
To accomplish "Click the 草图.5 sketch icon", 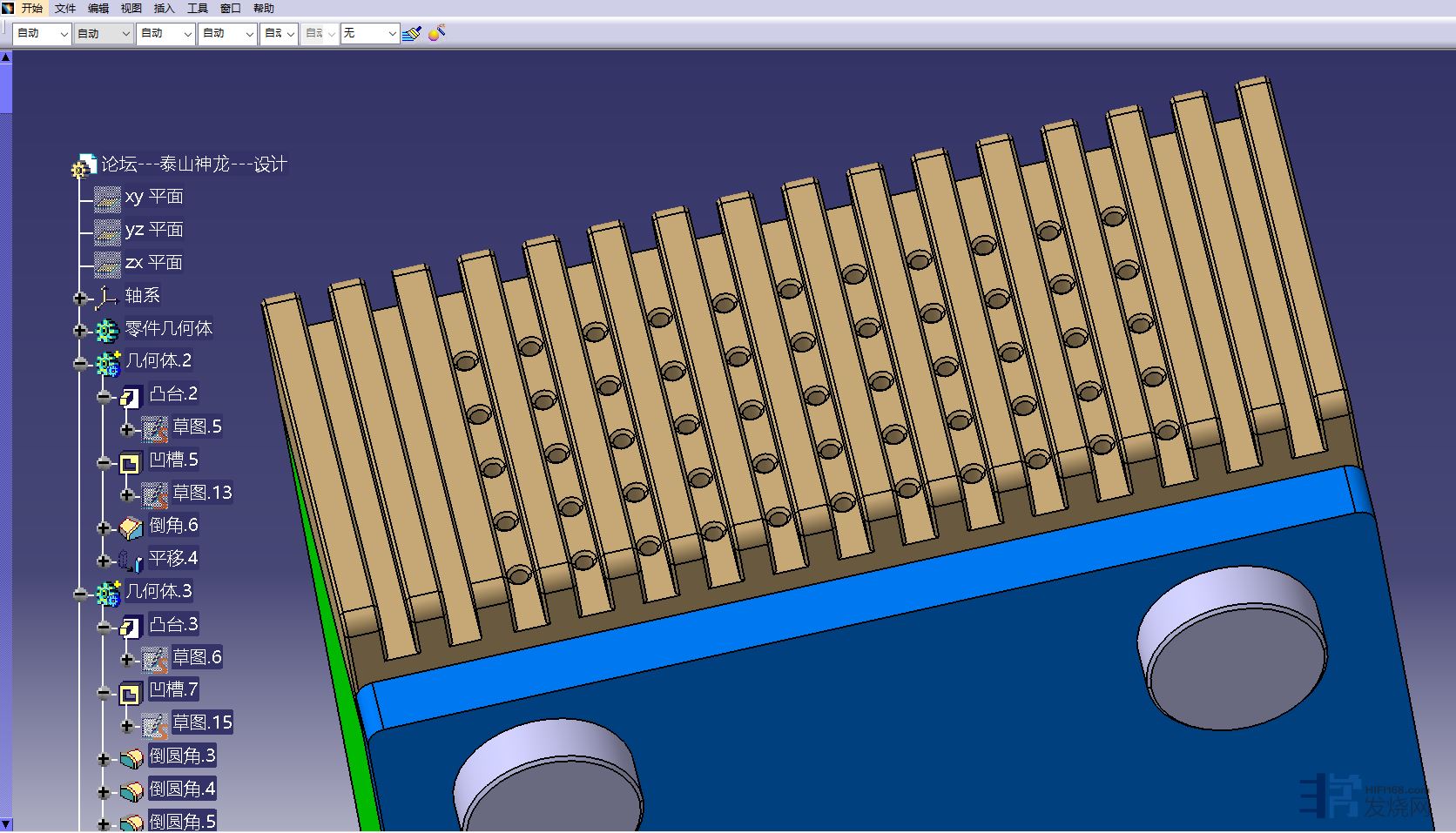I will (x=155, y=428).
